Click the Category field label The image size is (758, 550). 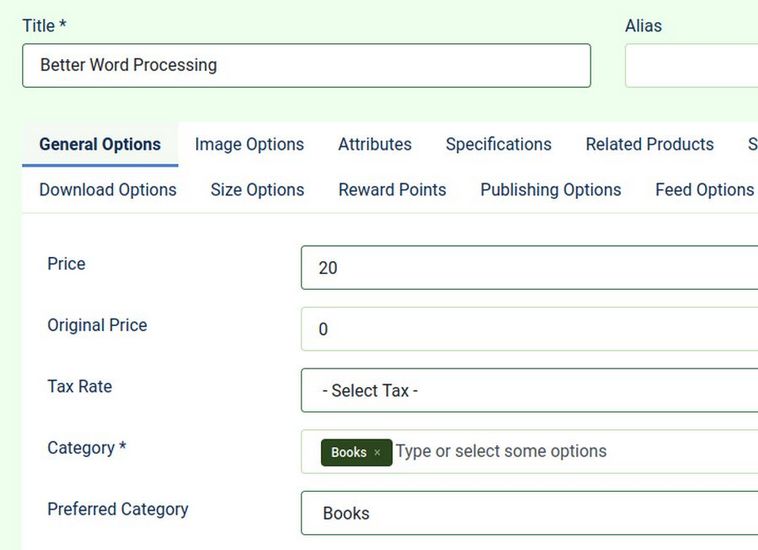pyautogui.click(x=86, y=448)
